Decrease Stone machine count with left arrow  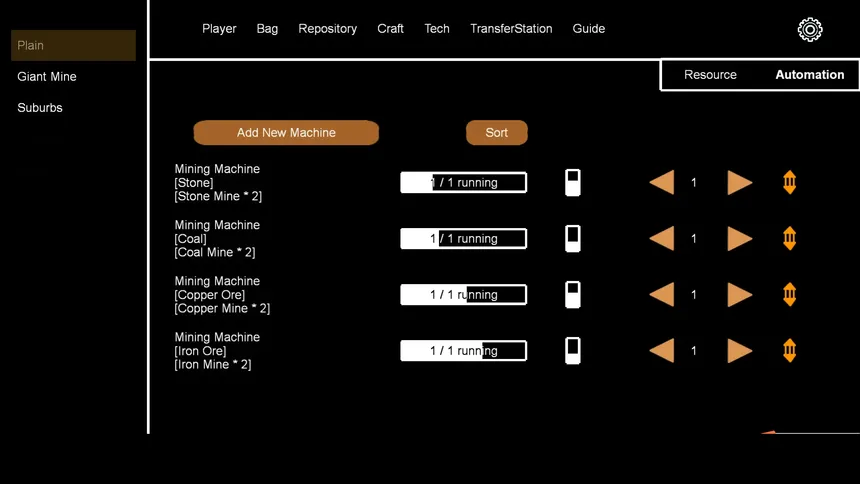pos(662,183)
